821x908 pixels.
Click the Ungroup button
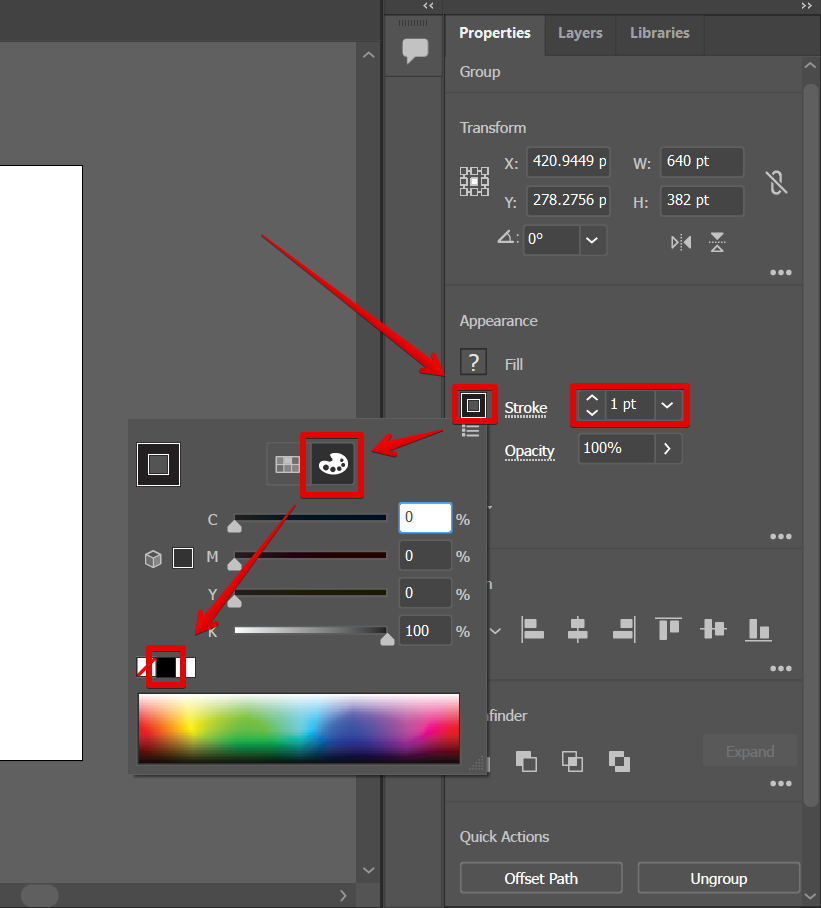718,878
